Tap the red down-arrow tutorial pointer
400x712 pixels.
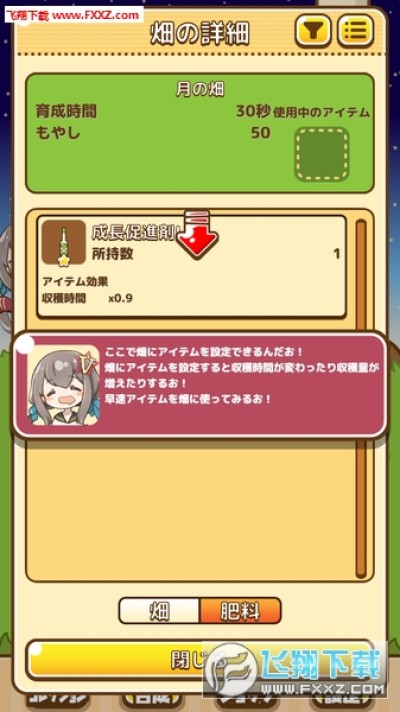click(x=197, y=234)
